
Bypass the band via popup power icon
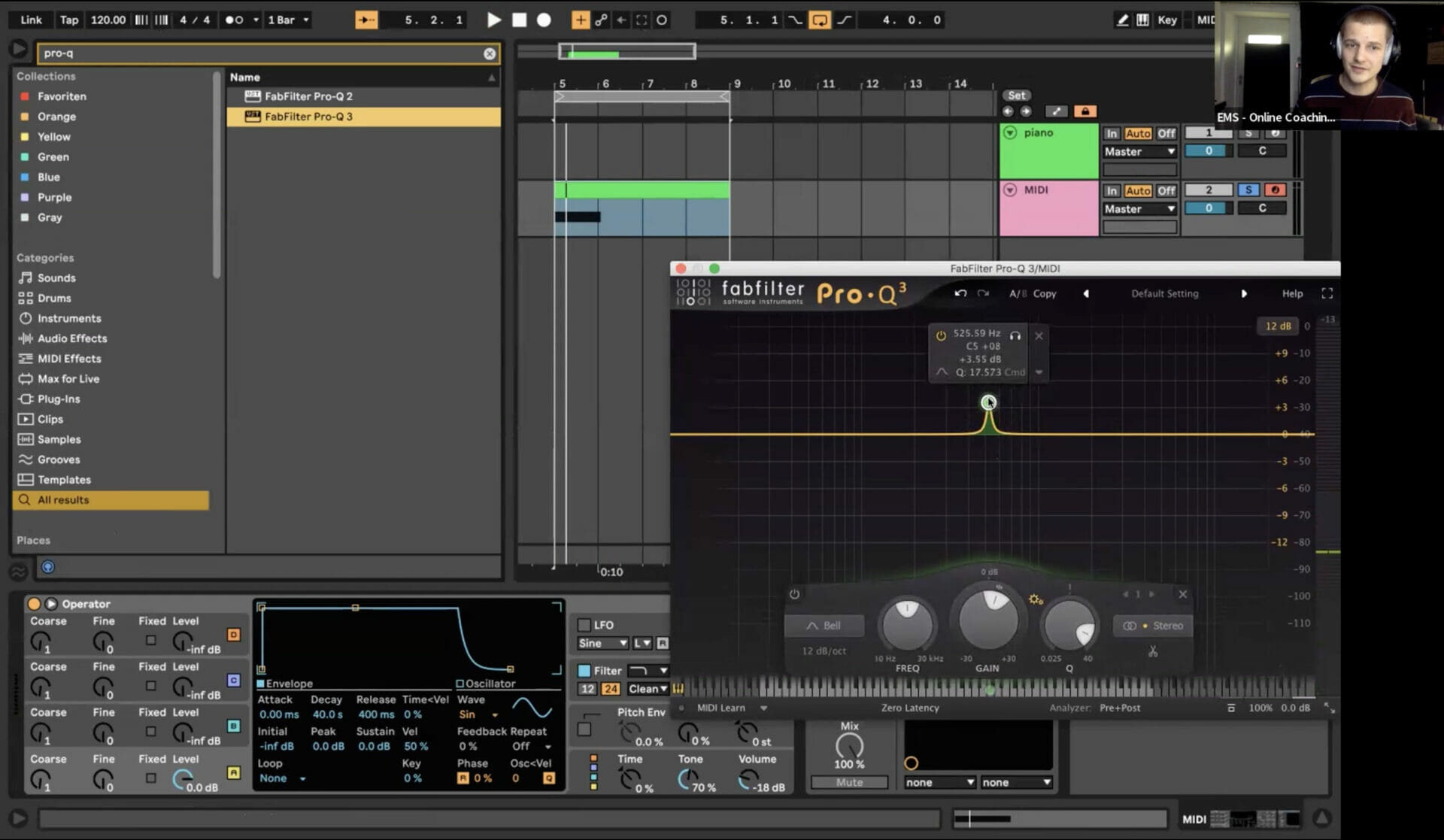point(940,336)
